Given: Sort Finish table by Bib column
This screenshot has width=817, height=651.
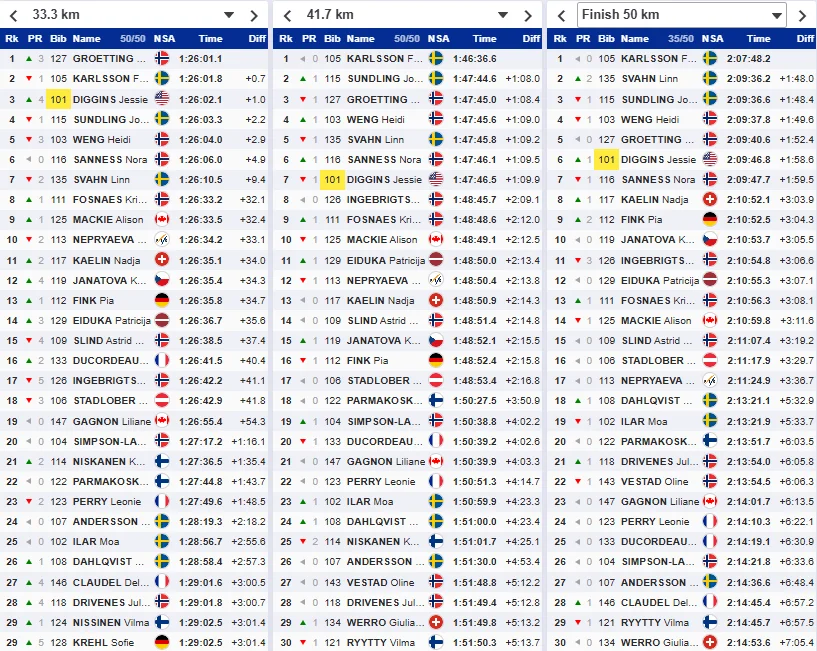Looking at the screenshot, I should (606, 39).
